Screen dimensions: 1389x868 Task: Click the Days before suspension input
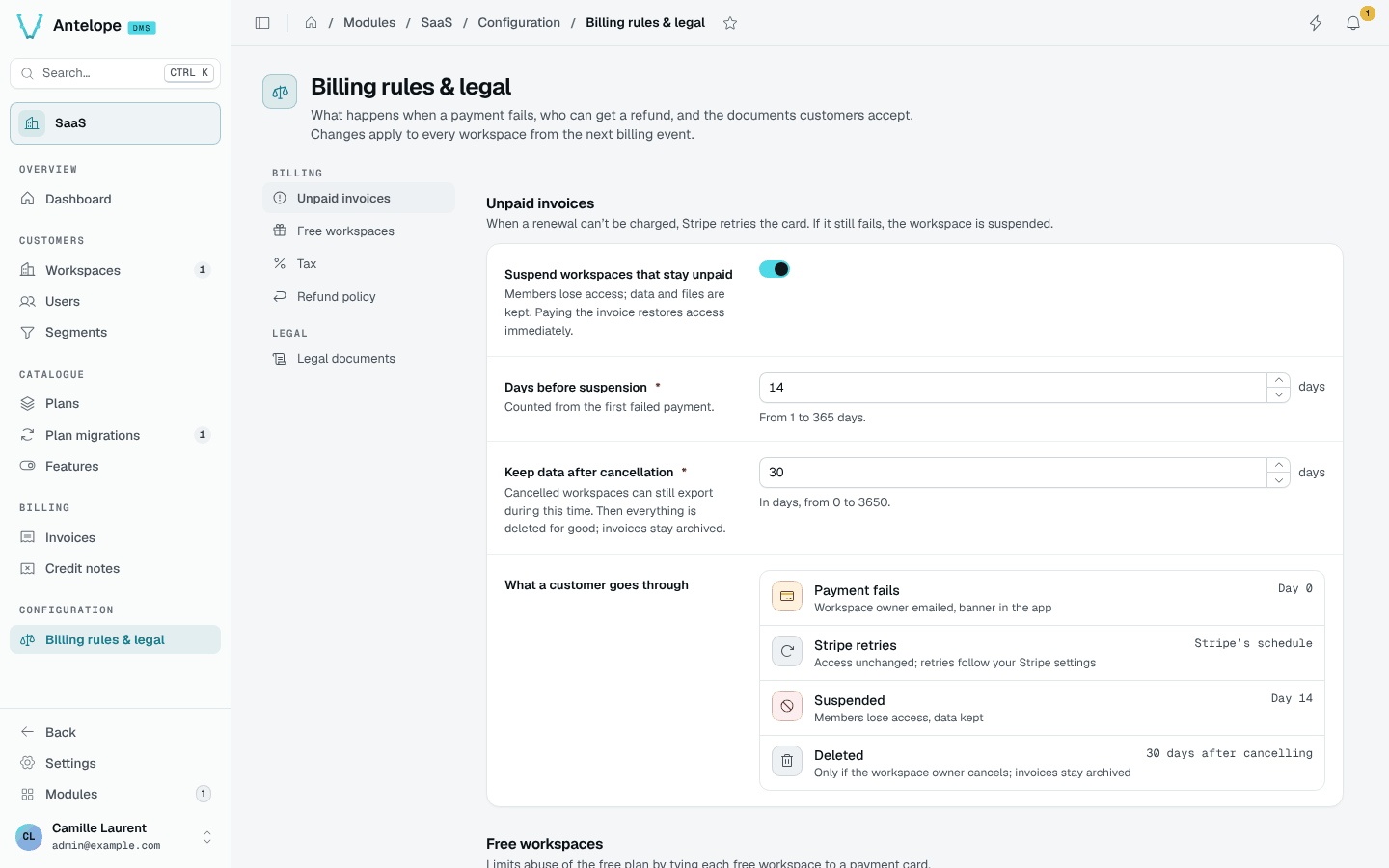(x=1013, y=388)
